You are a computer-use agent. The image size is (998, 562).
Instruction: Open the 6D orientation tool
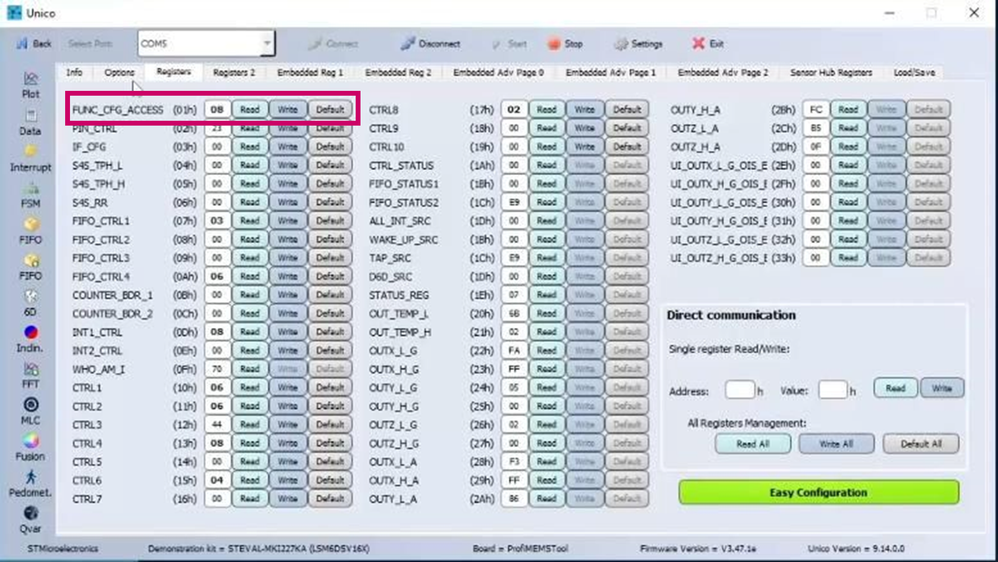(x=30, y=304)
